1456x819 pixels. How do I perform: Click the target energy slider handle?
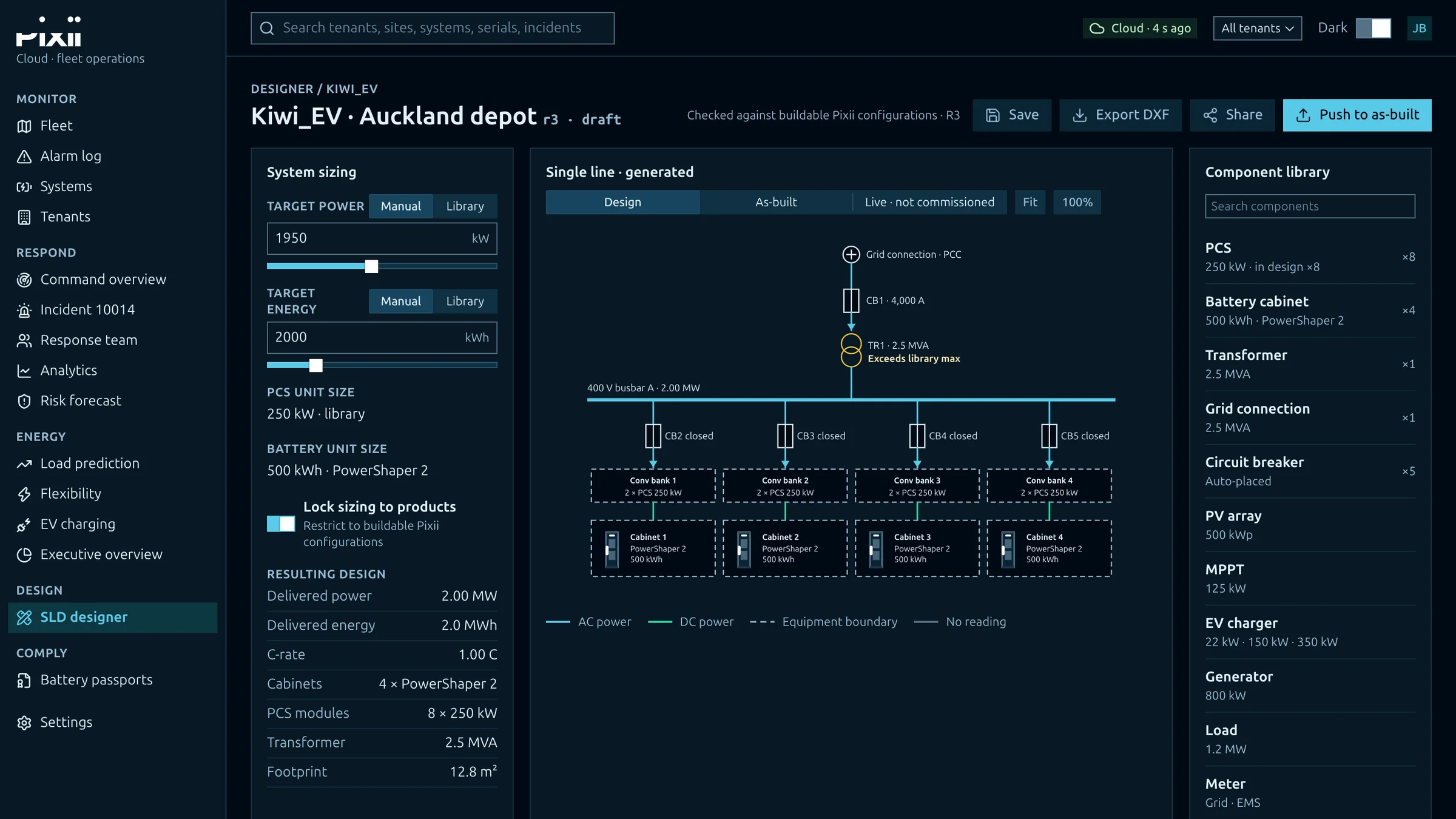(x=315, y=365)
